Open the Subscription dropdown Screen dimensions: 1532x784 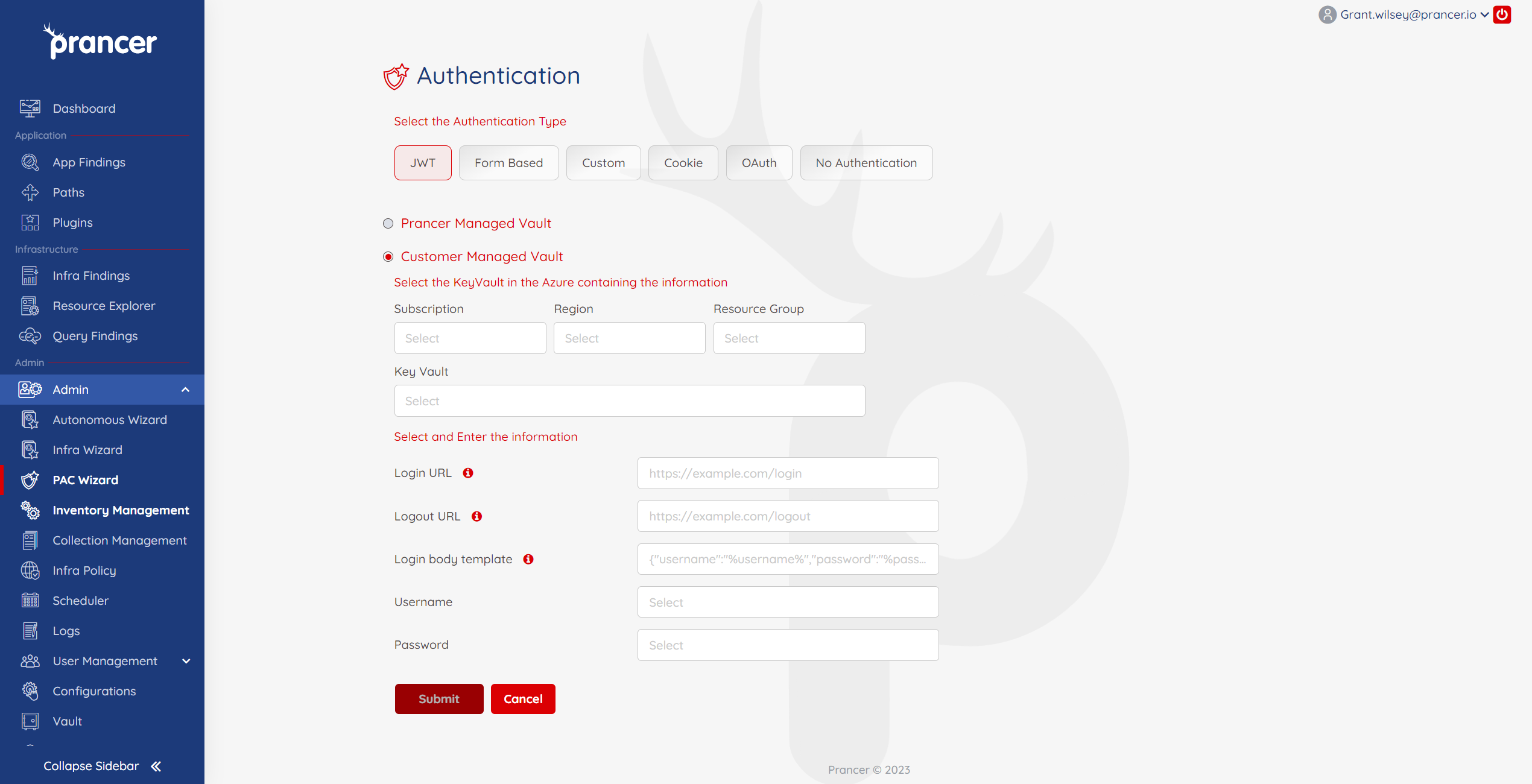[470, 338]
